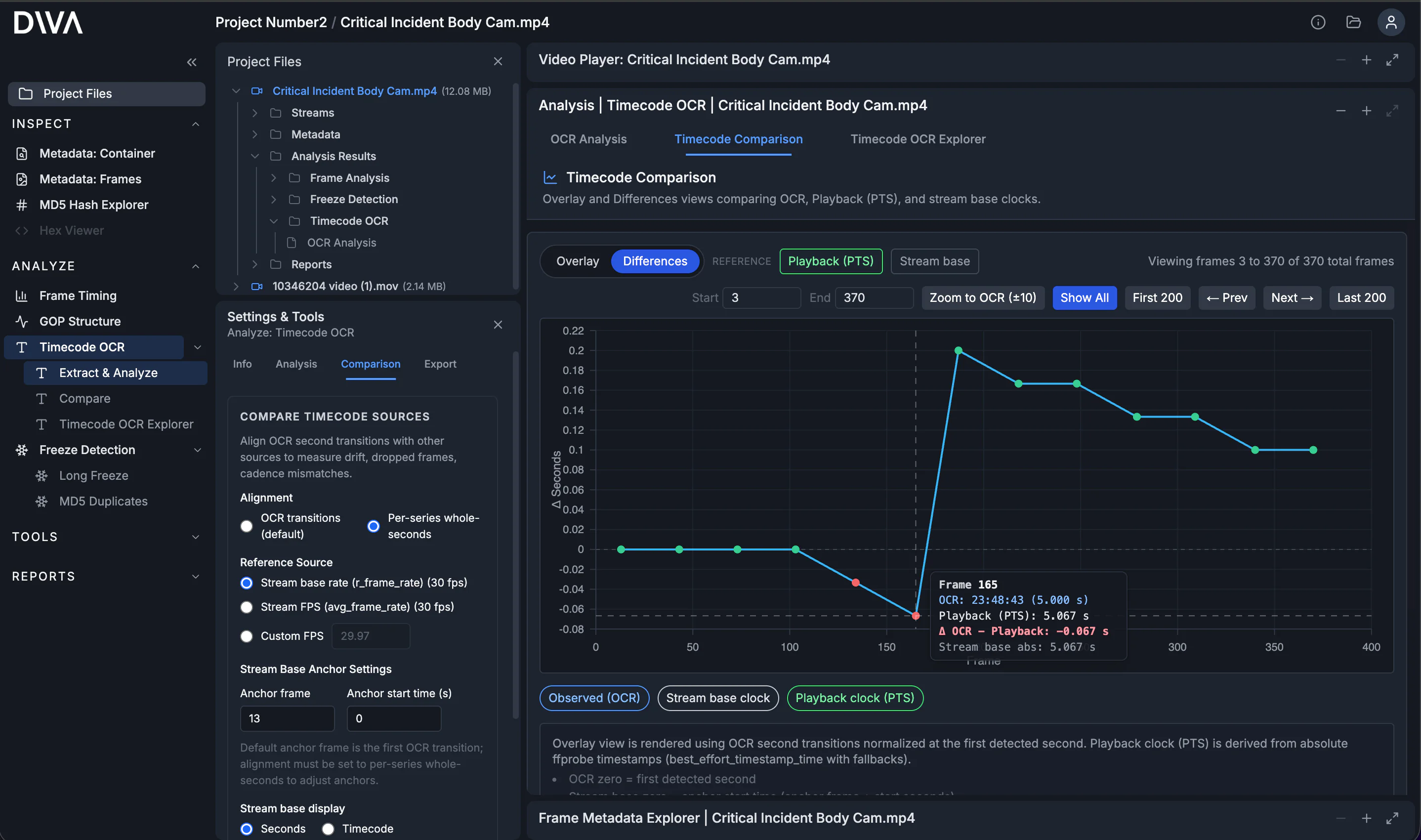Open the user account avatar icon
Screen dimensions: 1421x840
(x=1390, y=23)
